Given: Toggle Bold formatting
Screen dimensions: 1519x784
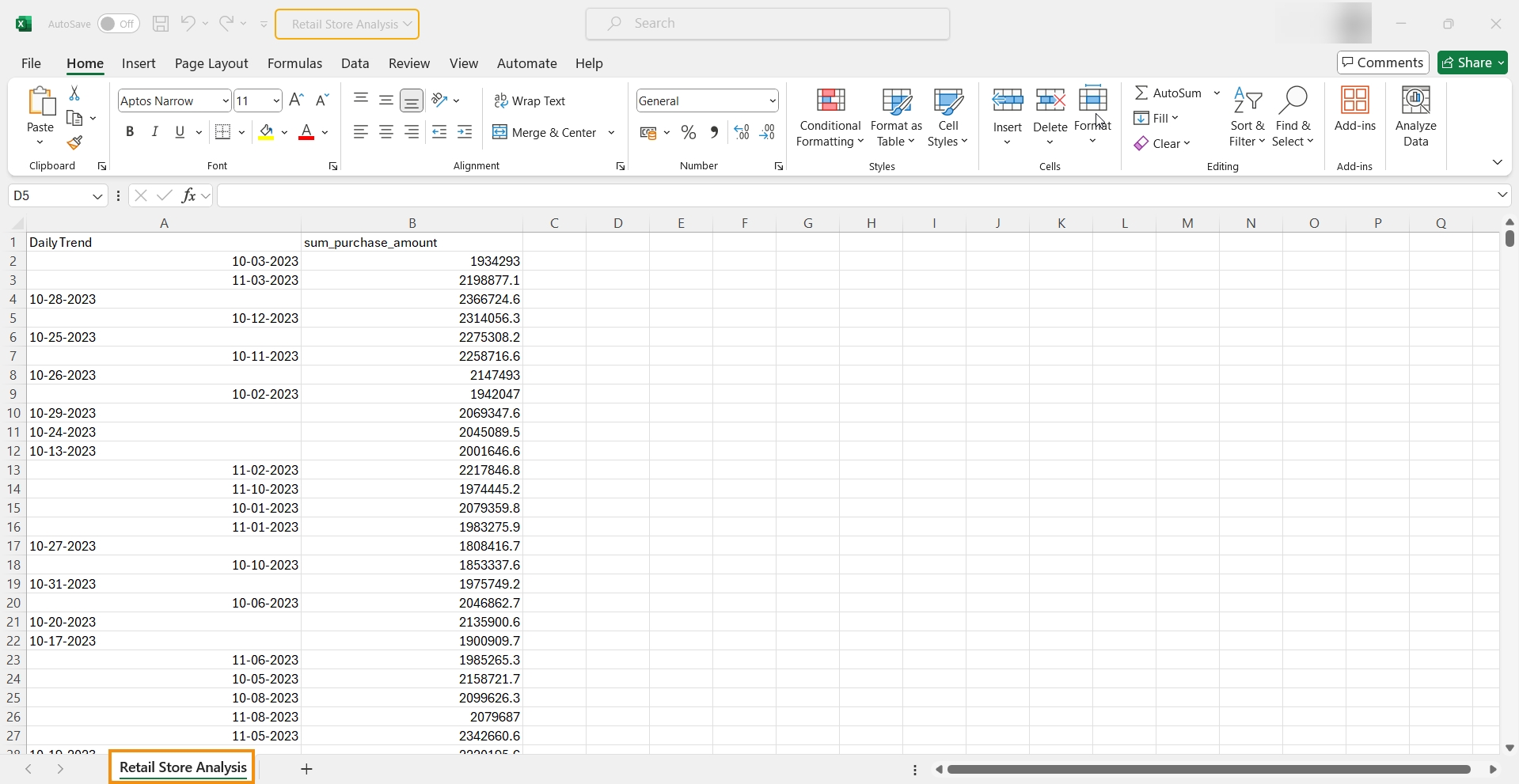Looking at the screenshot, I should point(130,132).
